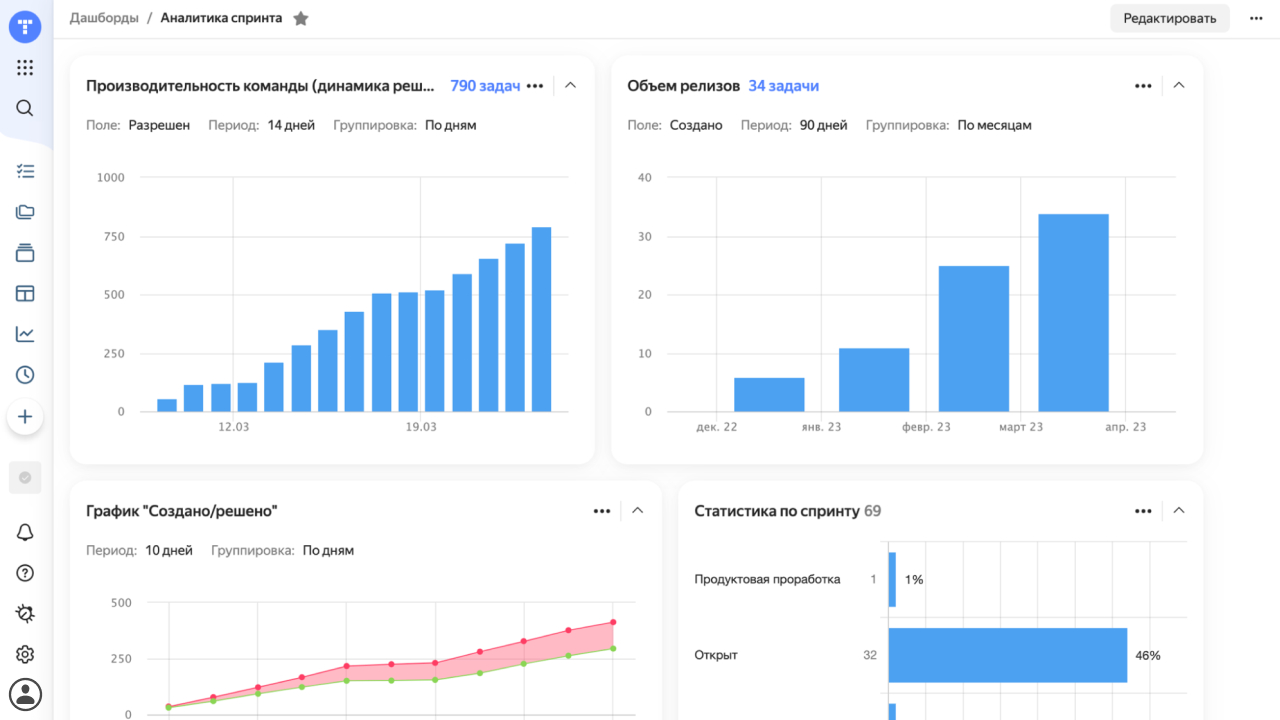Open the queues stack icon in sidebar

point(25,253)
